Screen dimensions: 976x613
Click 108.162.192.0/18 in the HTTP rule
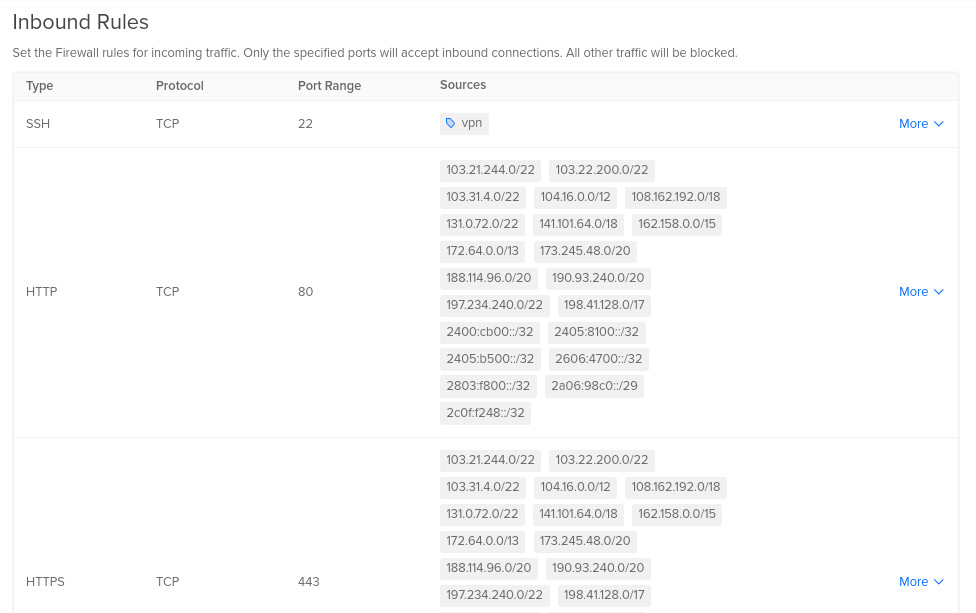click(x=676, y=197)
